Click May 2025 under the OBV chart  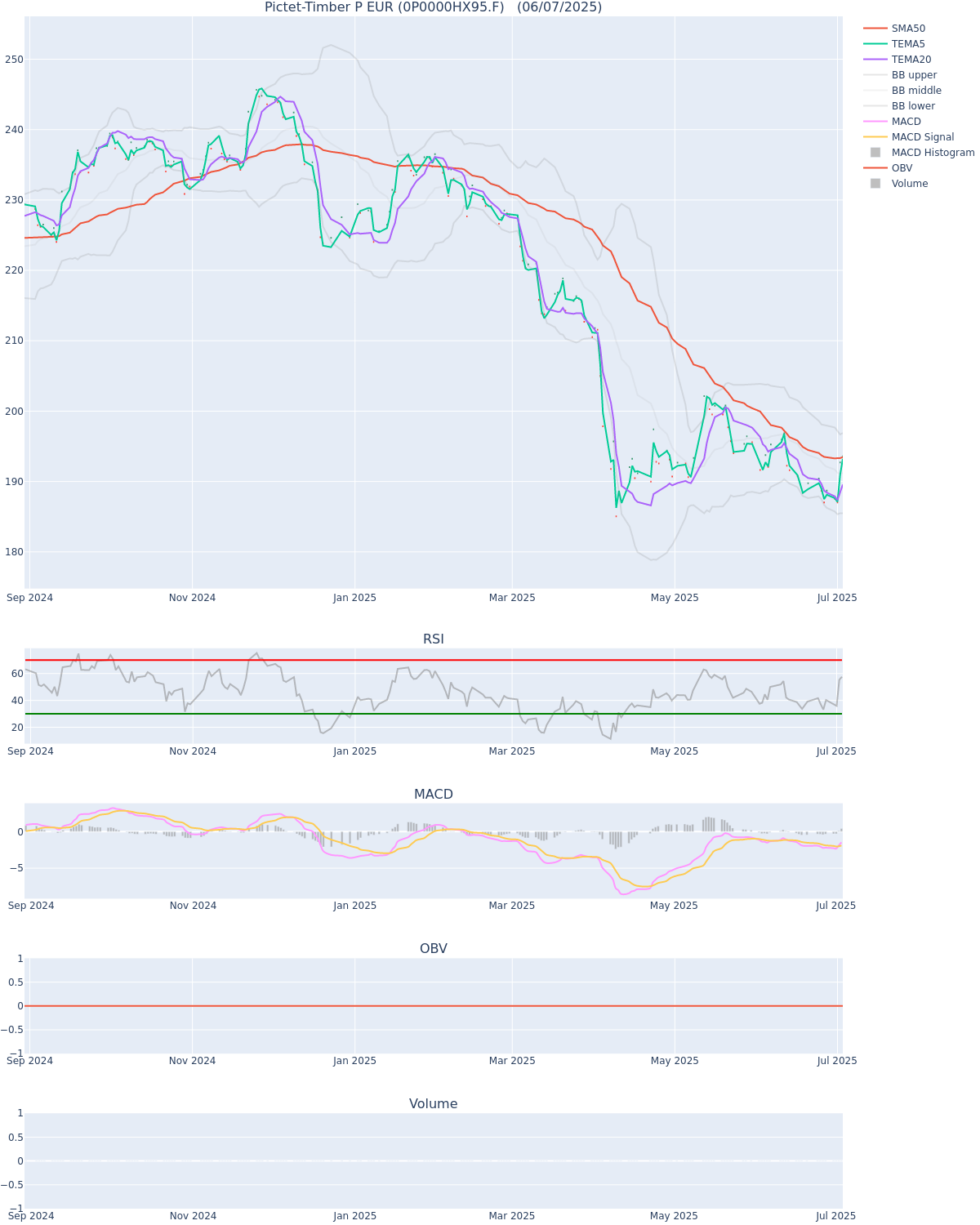[x=675, y=1061]
